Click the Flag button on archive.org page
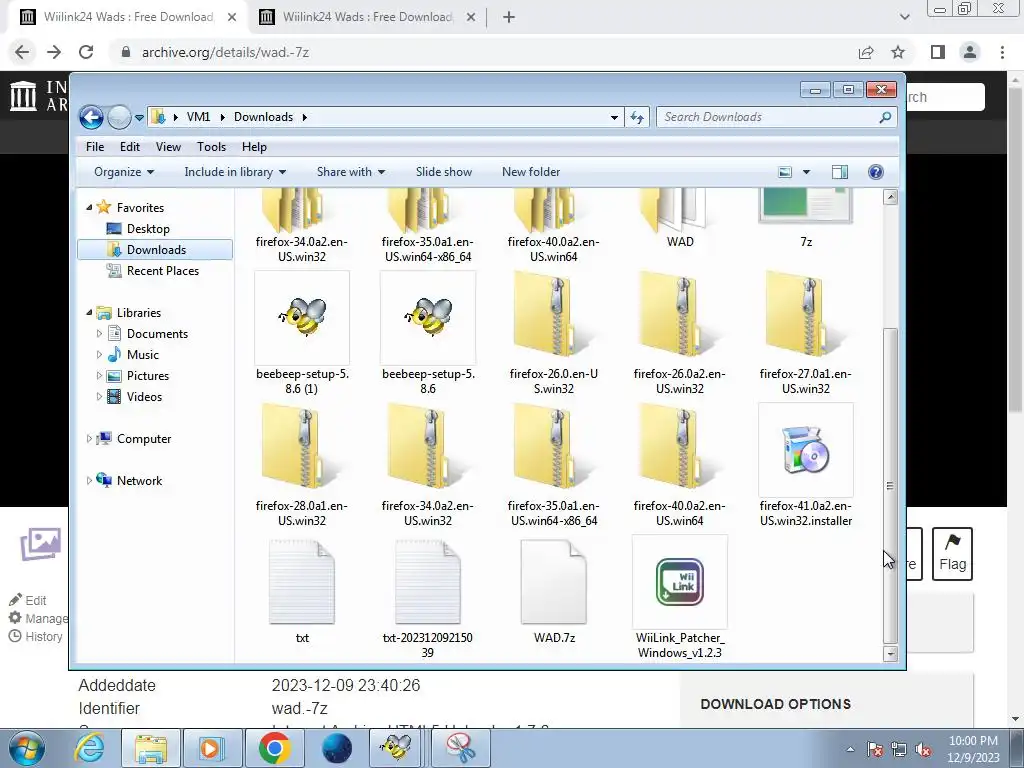 (x=952, y=553)
